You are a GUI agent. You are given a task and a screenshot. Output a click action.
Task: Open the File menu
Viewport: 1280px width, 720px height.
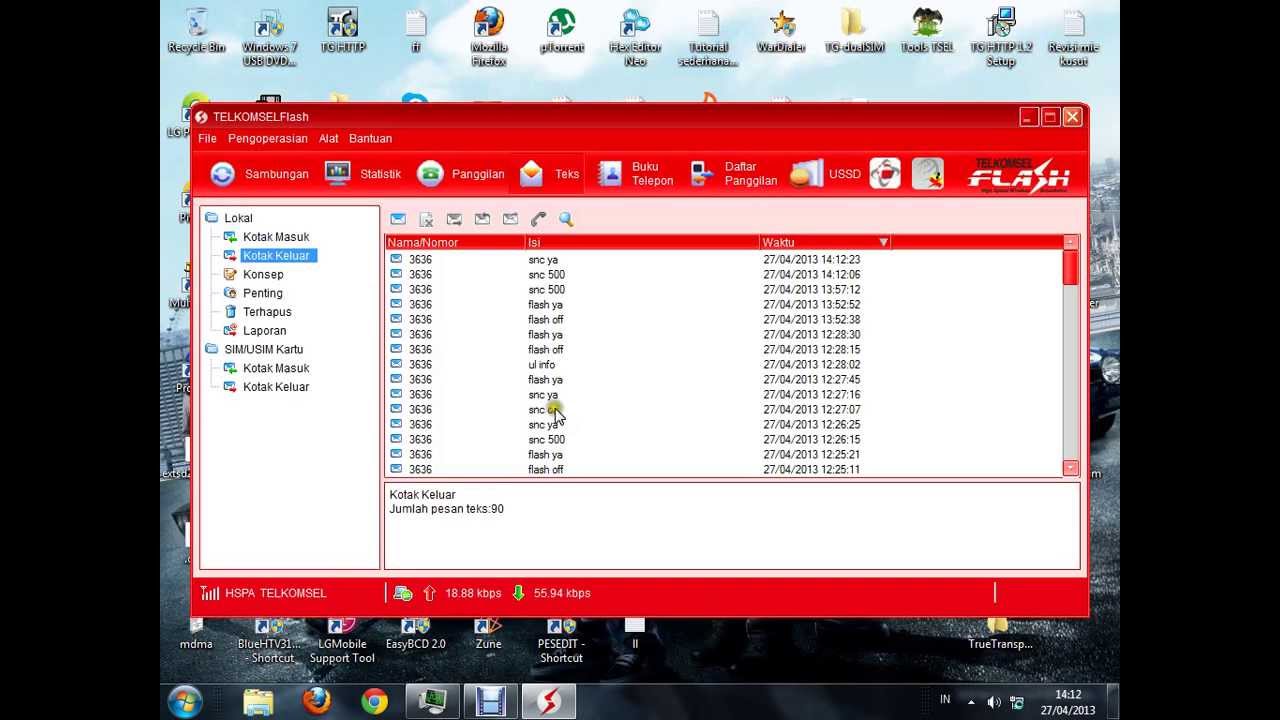click(x=207, y=139)
